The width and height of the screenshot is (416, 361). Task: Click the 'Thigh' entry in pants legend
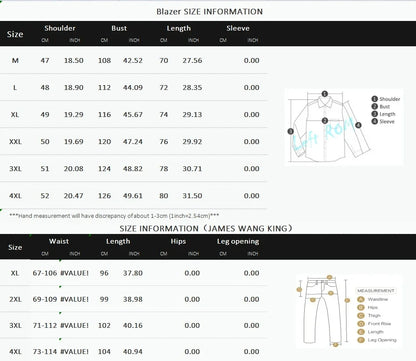click(374, 315)
